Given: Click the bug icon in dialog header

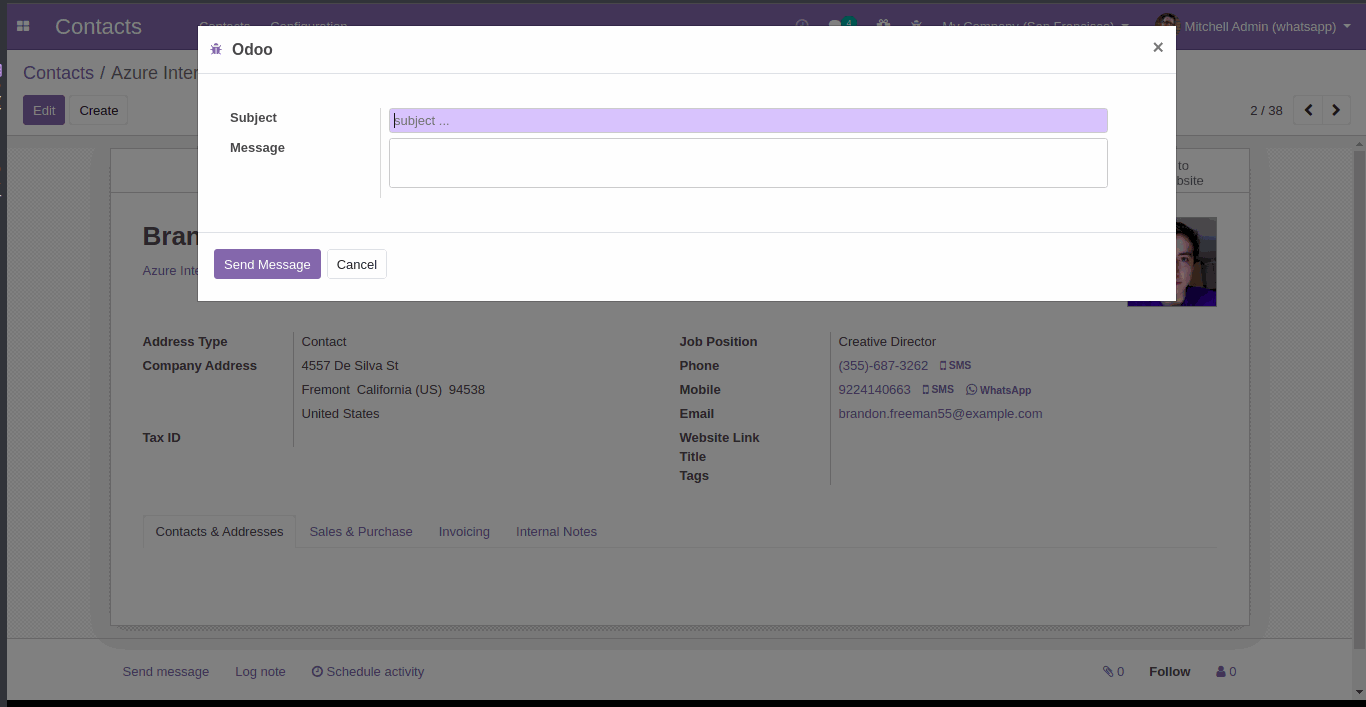Looking at the screenshot, I should pyautogui.click(x=216, y=49).
